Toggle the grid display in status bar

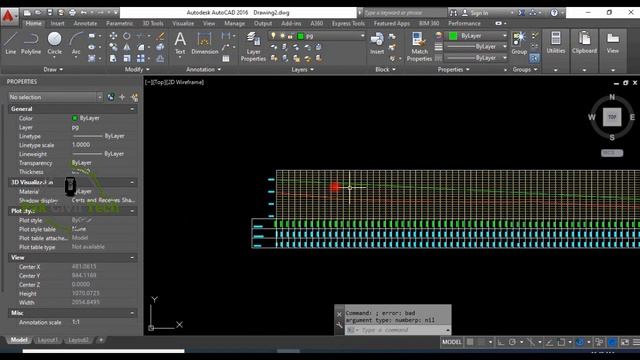tap(470, 342)
